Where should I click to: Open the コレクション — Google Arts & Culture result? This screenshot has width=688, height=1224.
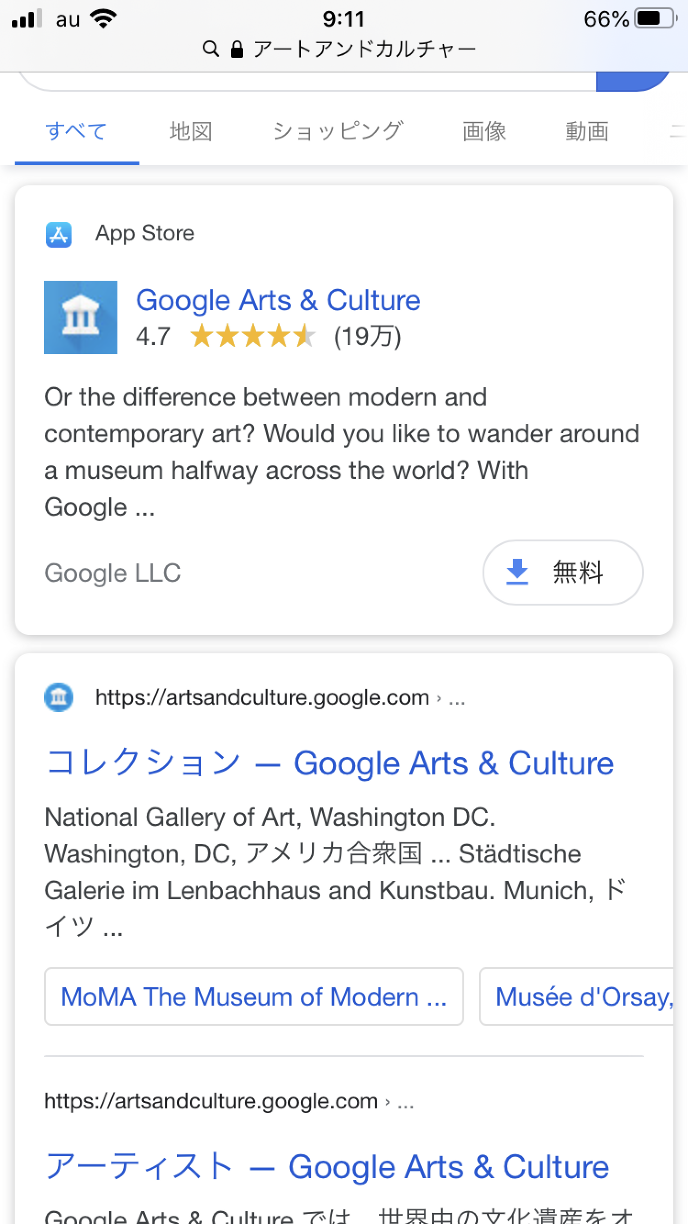click(x=330, y=764)
